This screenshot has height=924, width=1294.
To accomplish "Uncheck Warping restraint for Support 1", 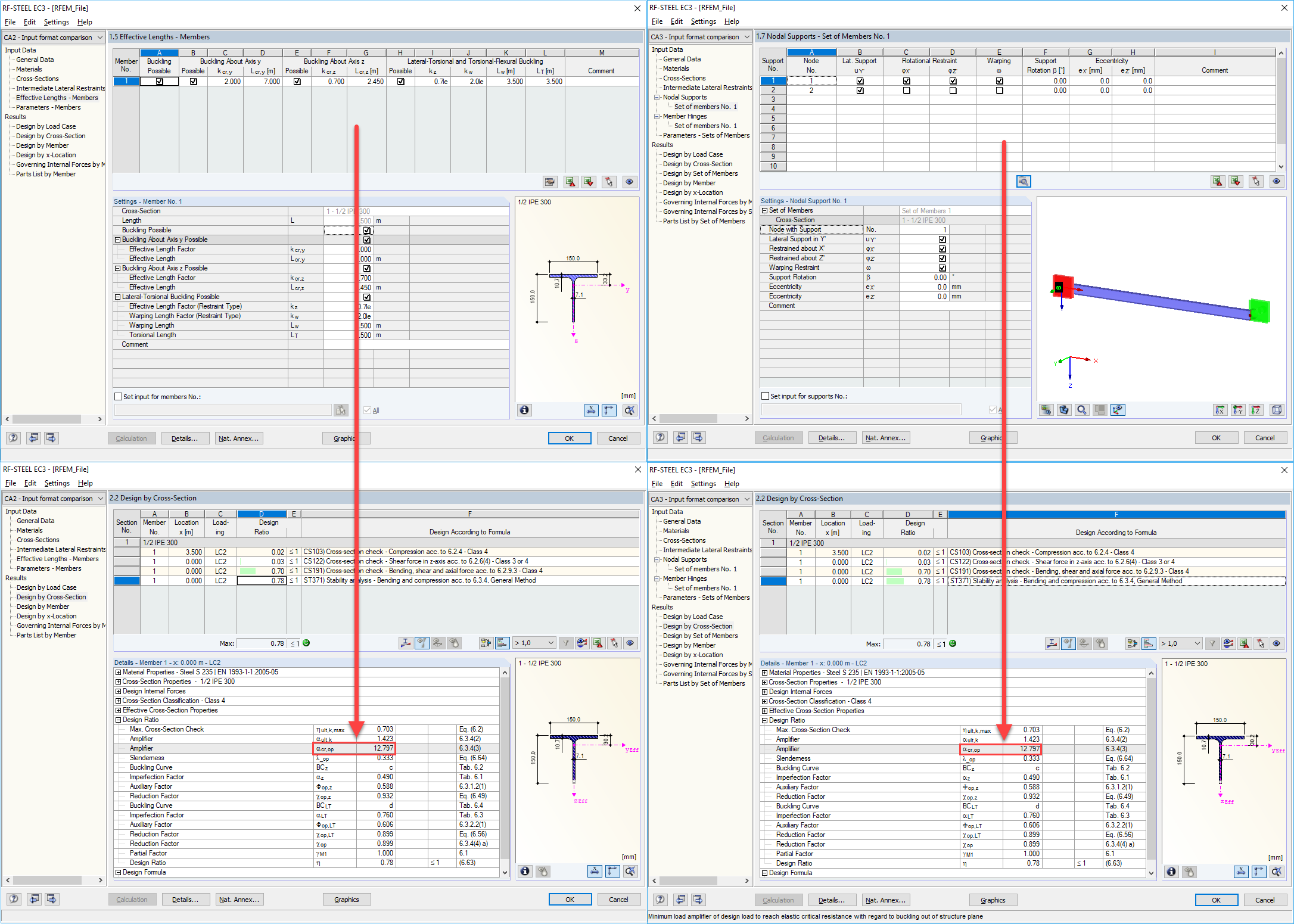I will (999, 80).
